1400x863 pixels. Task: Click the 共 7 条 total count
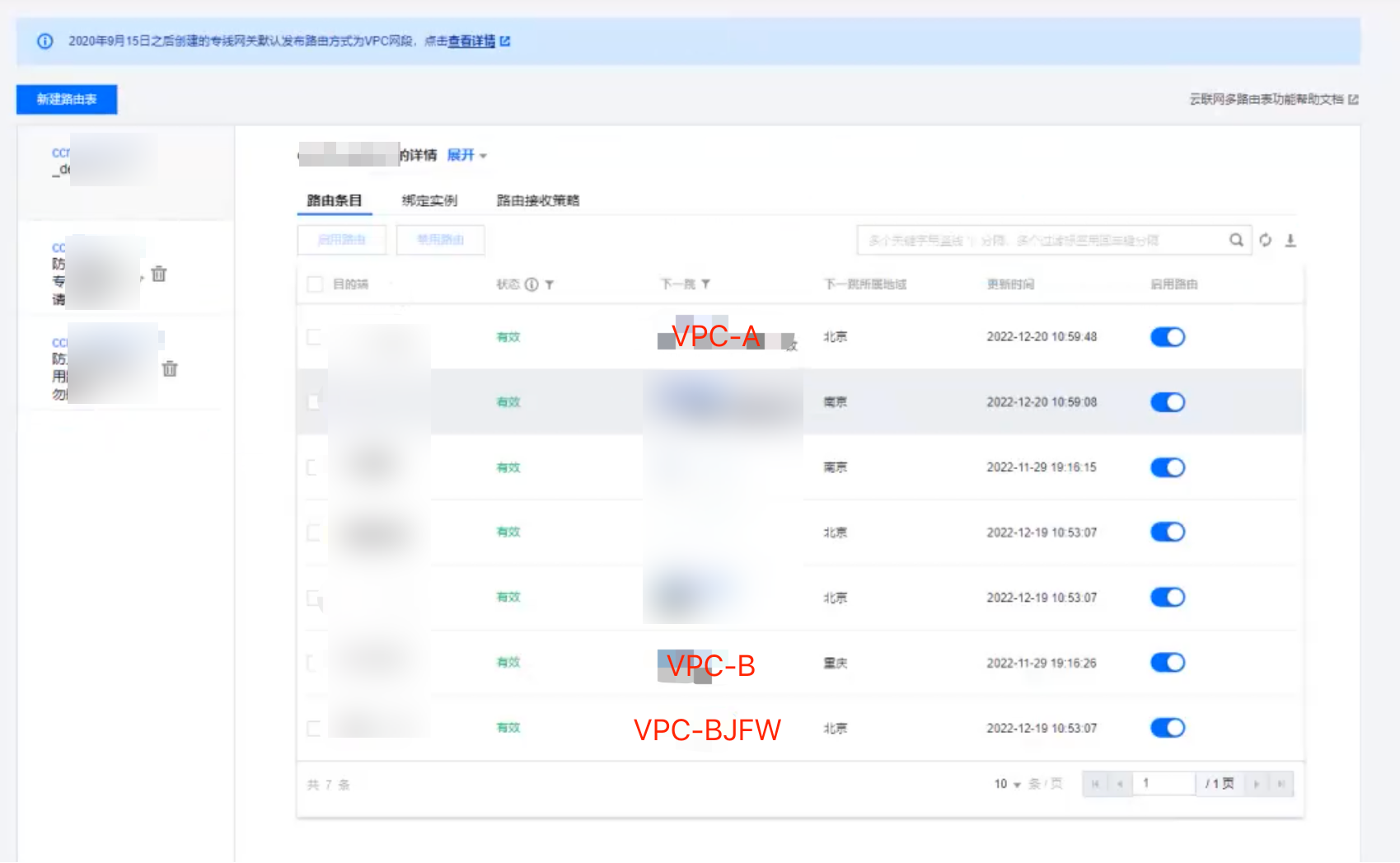[328, 785]
